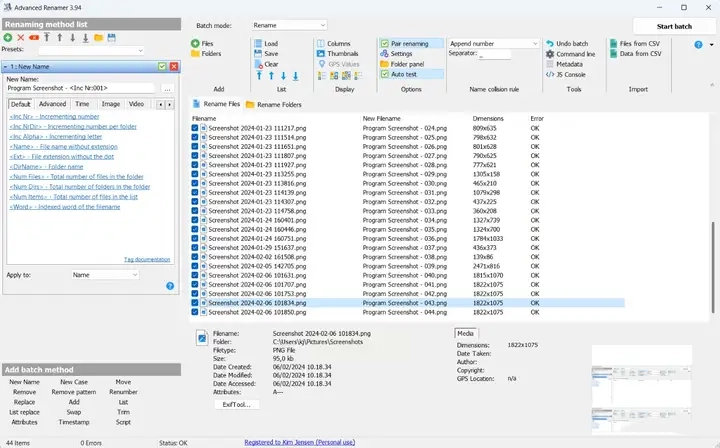The height and width of the screenshot is (448, 720).
Task: Disable the New Name method green checkbox
Action: tap(162, 67)
